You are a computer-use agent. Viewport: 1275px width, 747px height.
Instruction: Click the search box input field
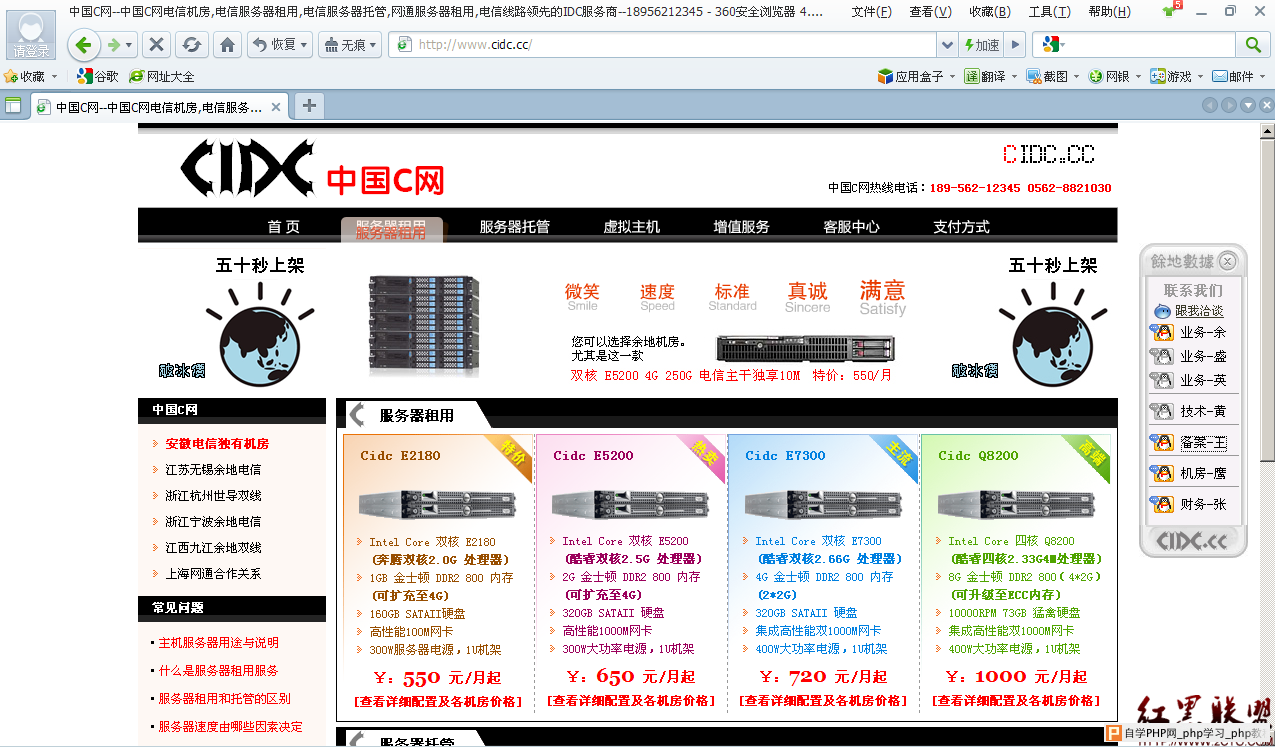(1151, 45)
